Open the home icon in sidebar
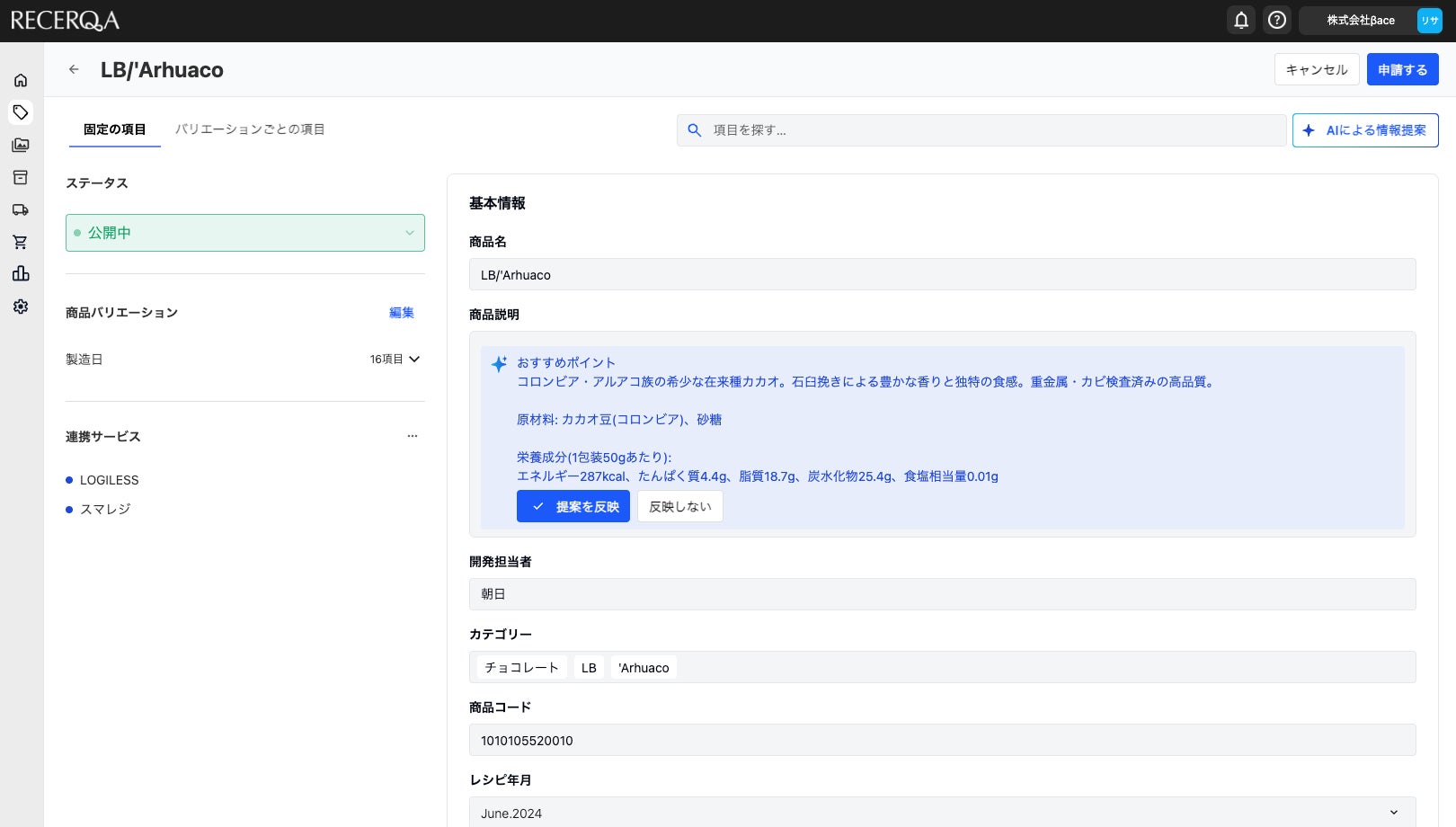Screen dimensions: 1456x827 click(x=21, y=80)
